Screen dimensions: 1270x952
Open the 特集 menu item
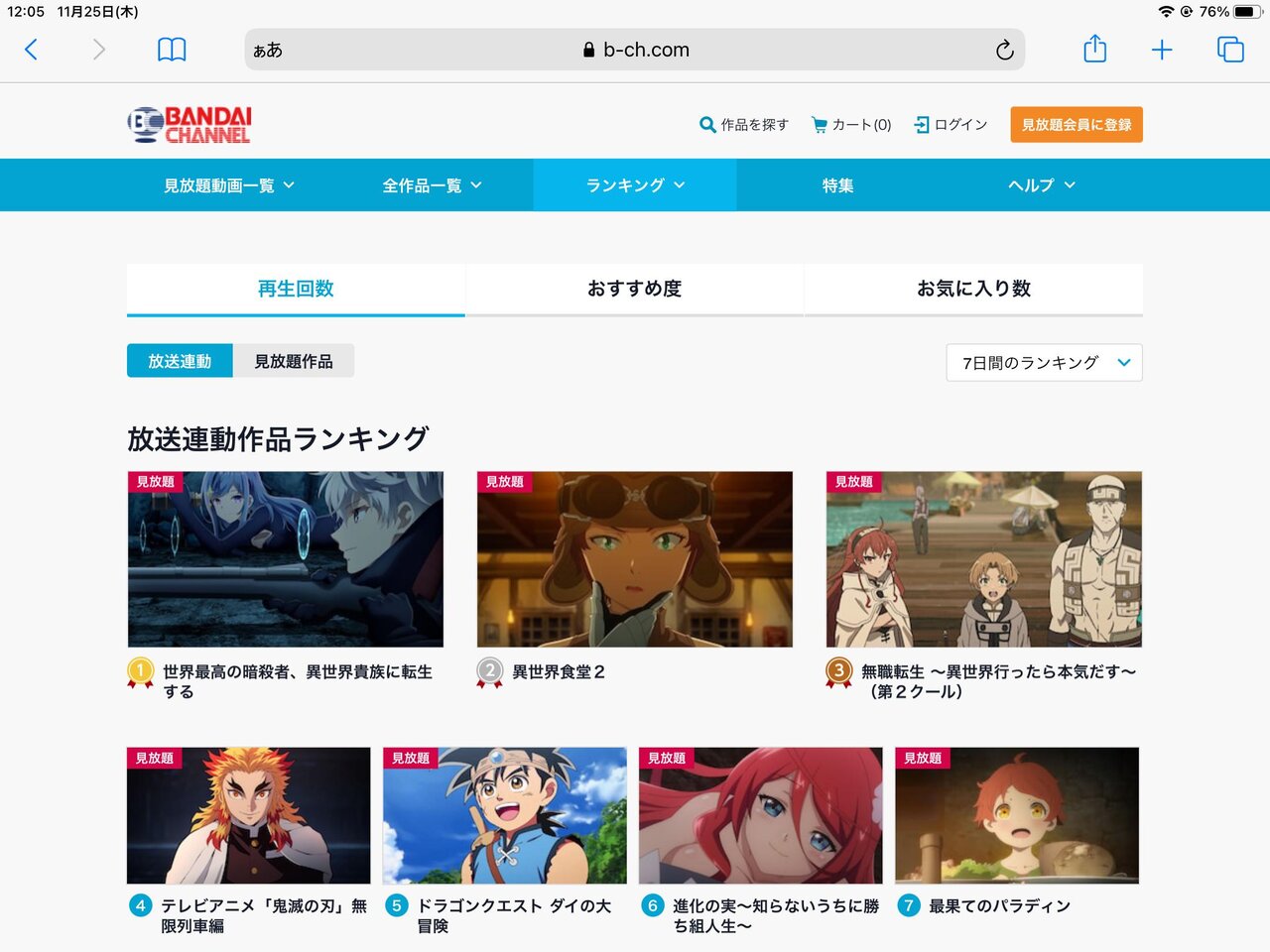[837, 185]
